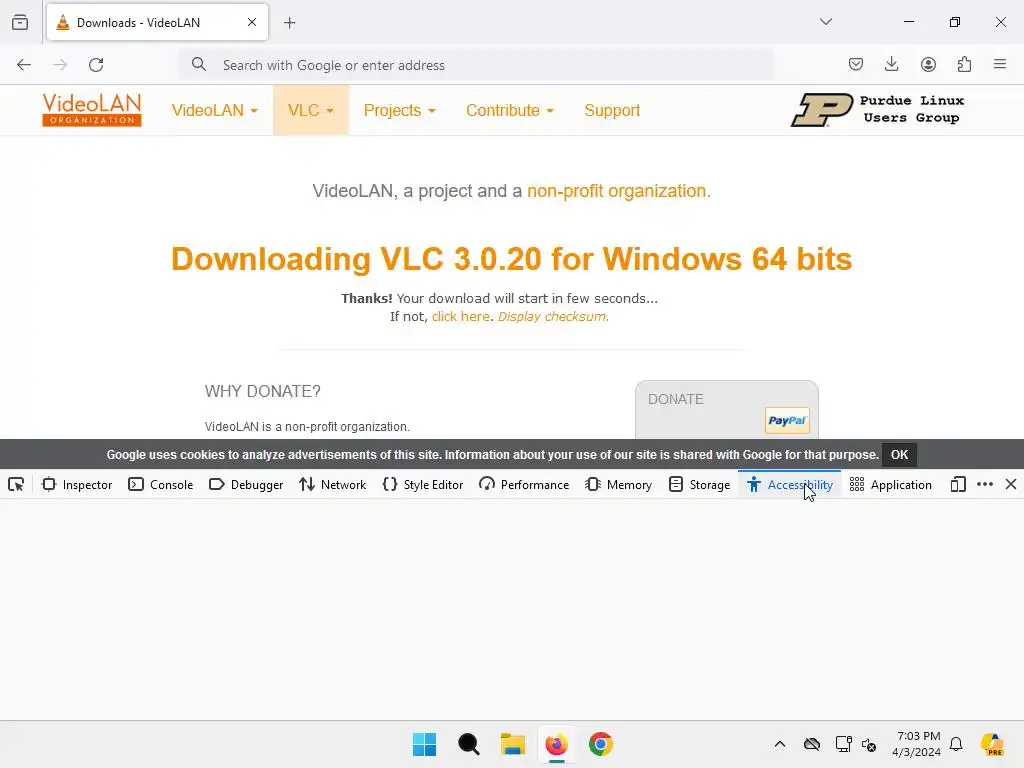
Task: Open Firefox View recent browsing icon
Action: click(x=20, y=22)
